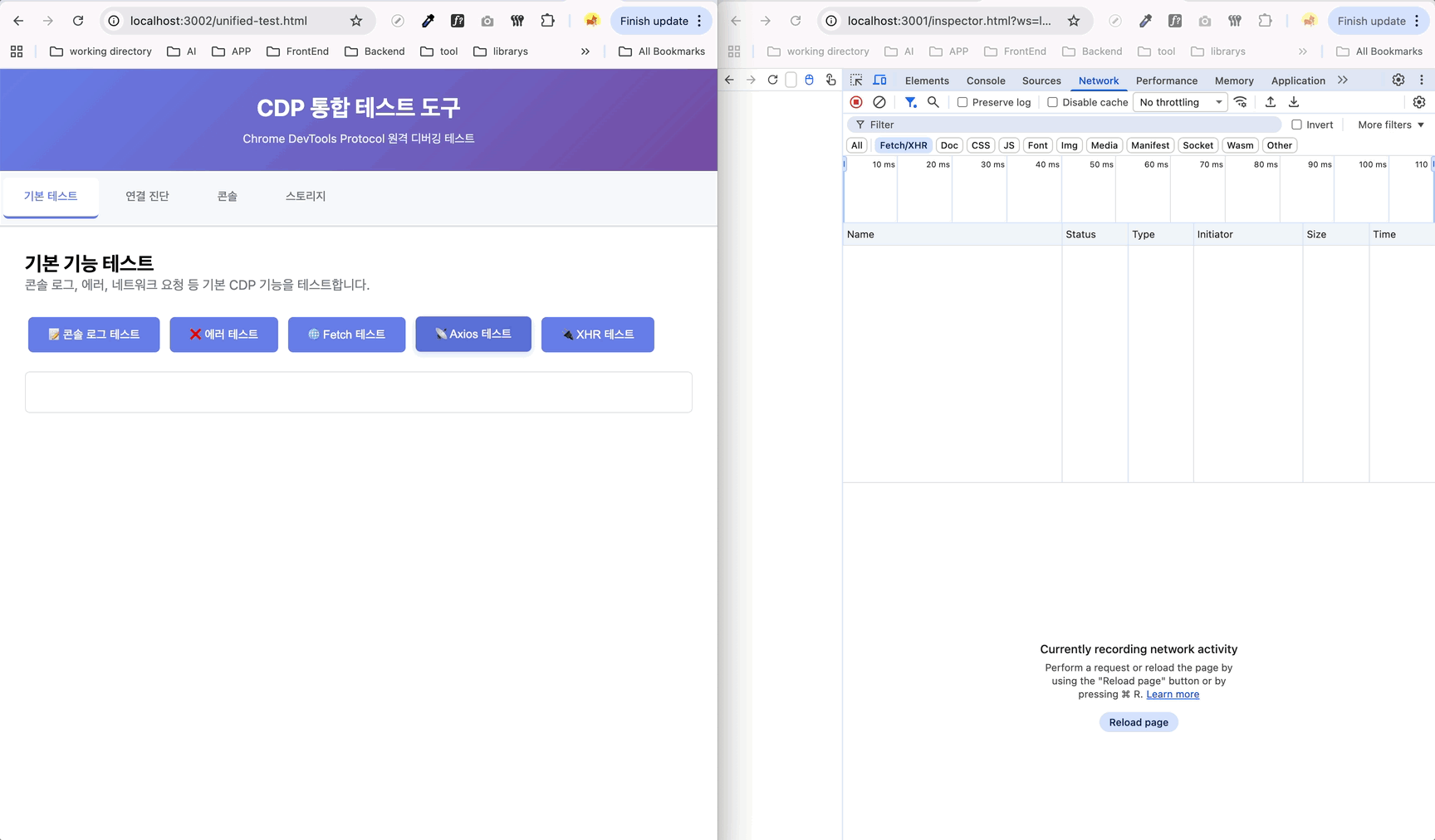This screenshot has height=840, width=1435.
Task: Open network conditions wifi icon
Action: coord(1241,102)
